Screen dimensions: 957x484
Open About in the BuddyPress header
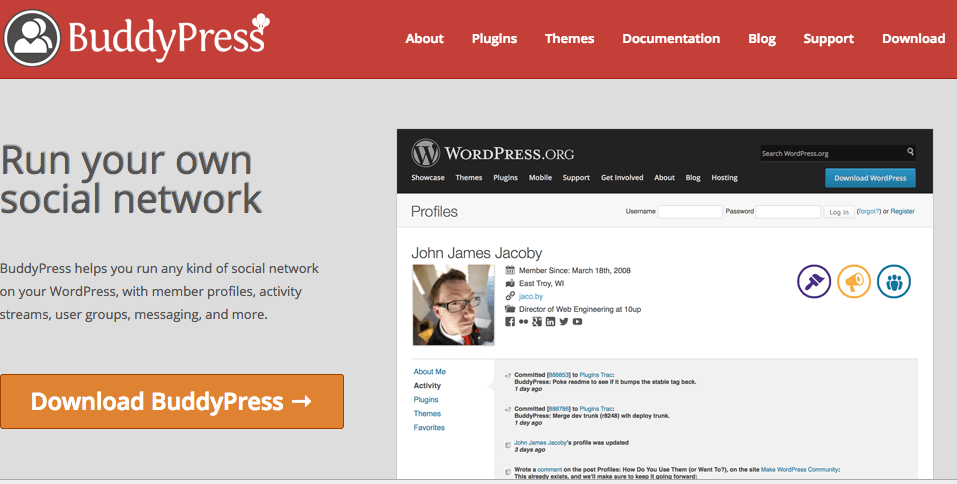point(425,38)
